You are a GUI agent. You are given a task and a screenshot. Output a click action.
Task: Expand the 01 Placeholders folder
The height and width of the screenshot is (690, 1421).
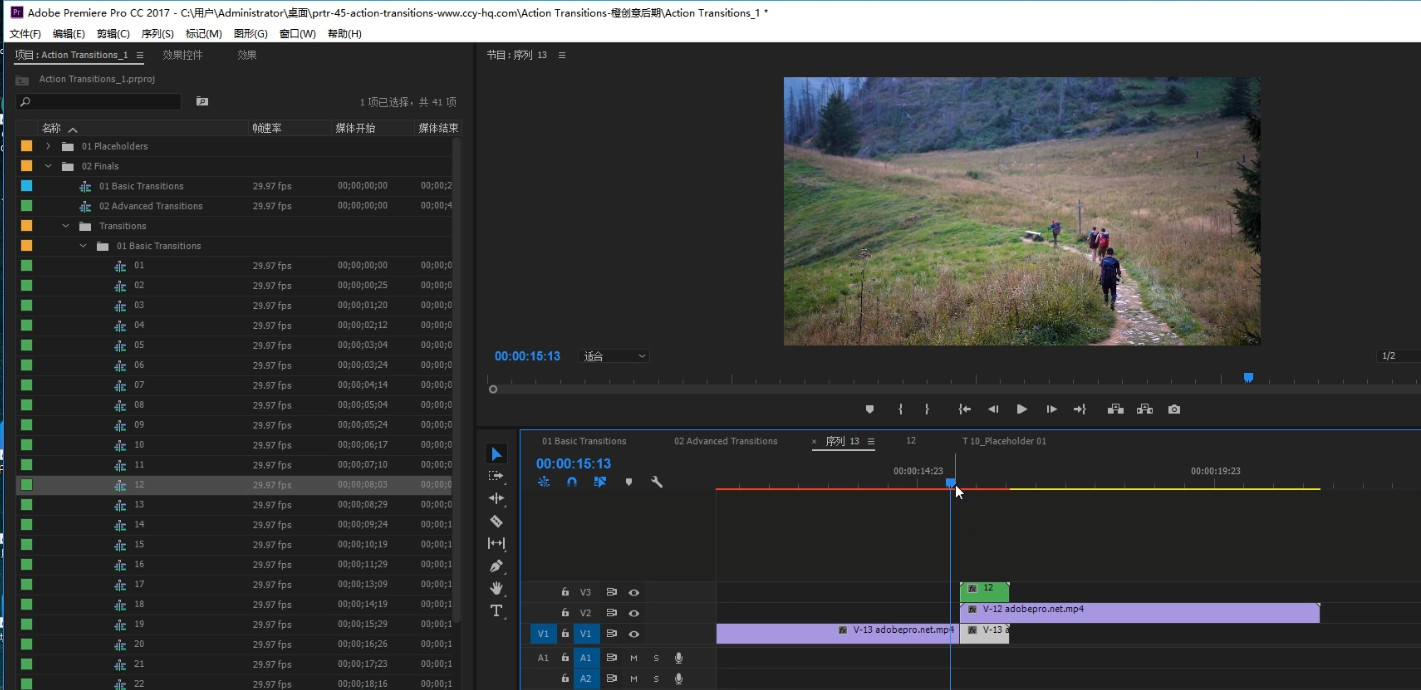coord(48,146)
